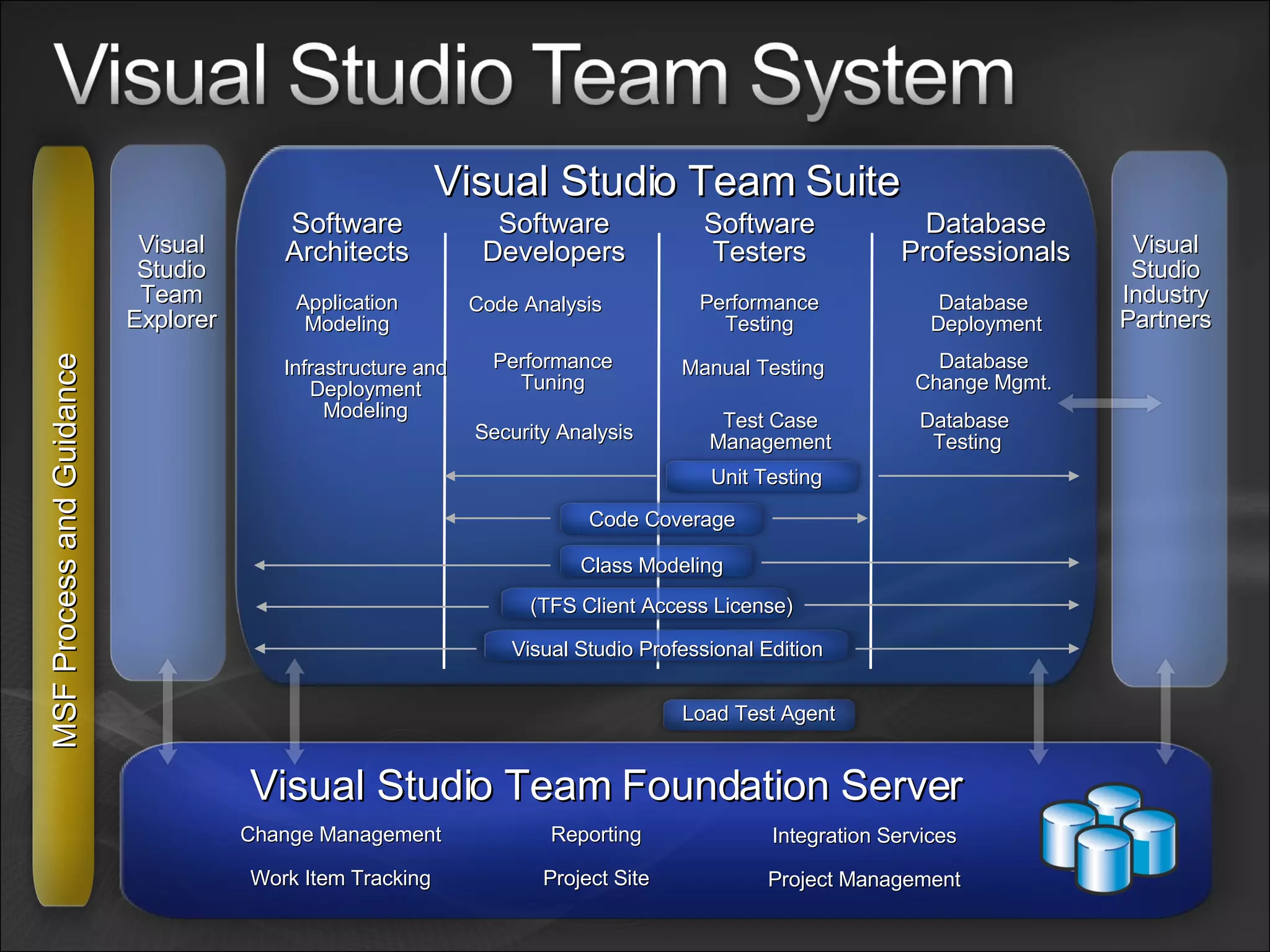Click the Integration Services text
The image size is (1270, 952).
click(x=864, y=836)
